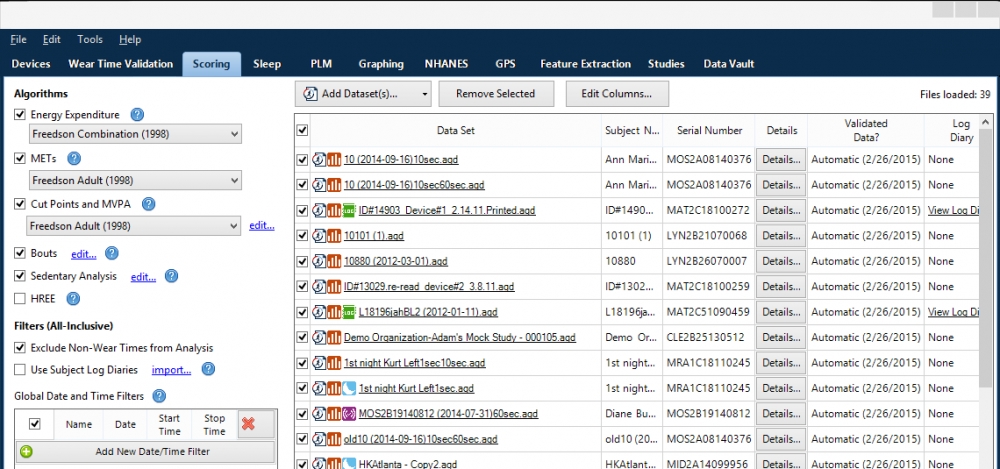Click help icon next to Sedentary Analysis
Viewport: 1000px width, 469px height.
[170, 276]
